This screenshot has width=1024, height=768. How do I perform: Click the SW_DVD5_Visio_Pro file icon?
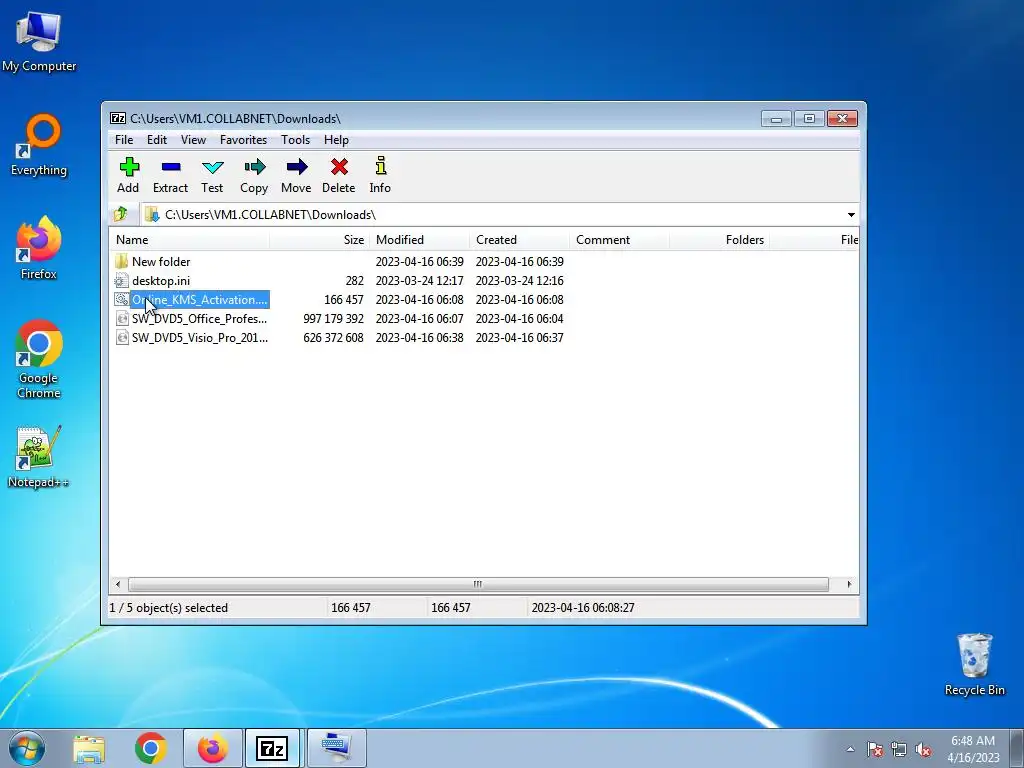click(121, 338)
